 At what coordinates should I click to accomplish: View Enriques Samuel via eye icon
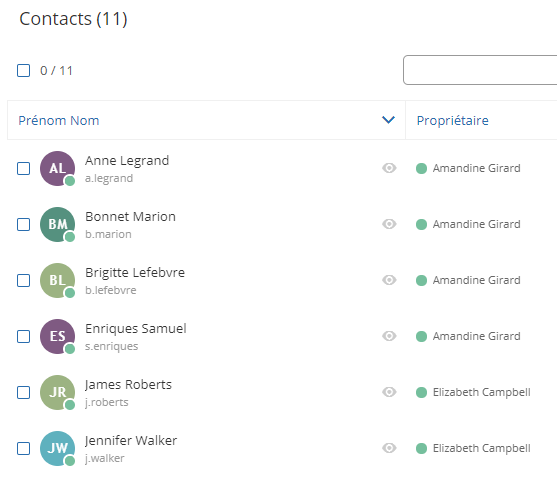pos(389,336)
